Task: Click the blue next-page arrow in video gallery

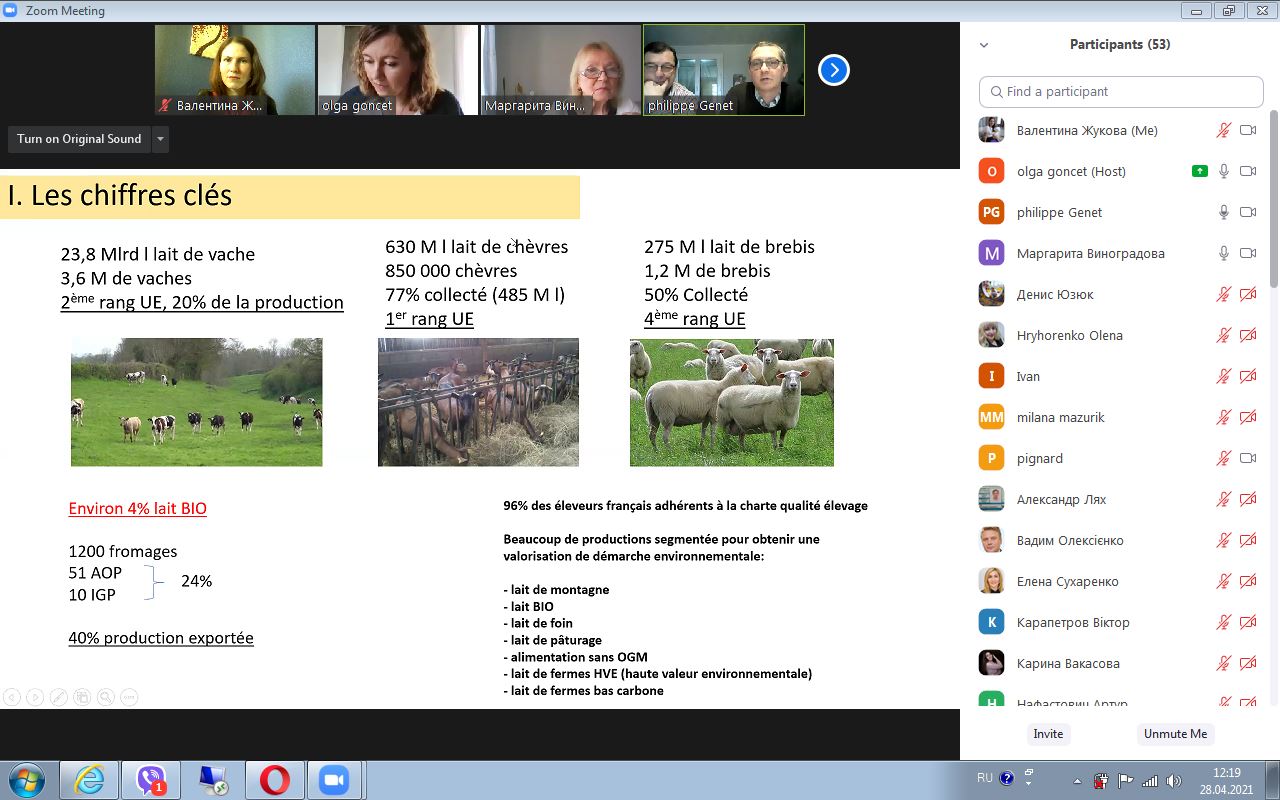Action: click(834, 70)
